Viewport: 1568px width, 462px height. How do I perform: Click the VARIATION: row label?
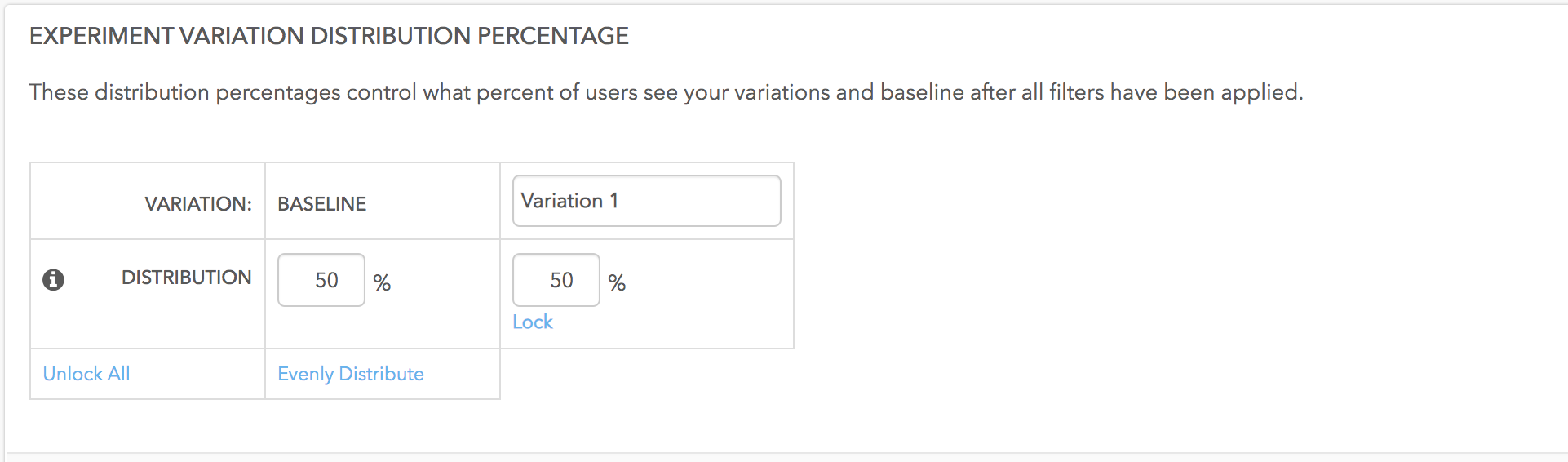tap(198, 204)
